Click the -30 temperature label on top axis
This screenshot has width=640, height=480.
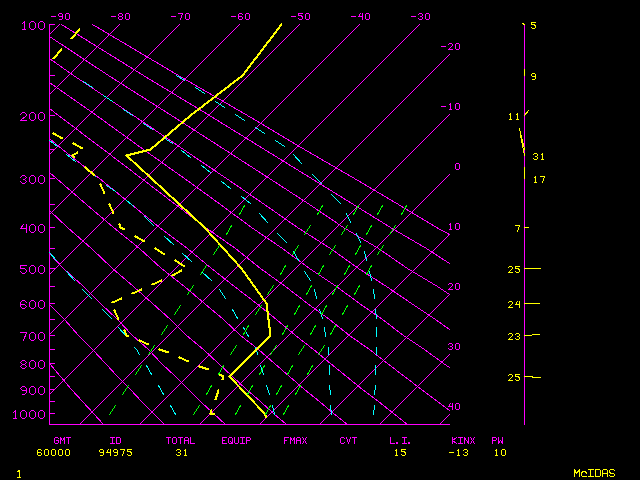click(420, 17)
